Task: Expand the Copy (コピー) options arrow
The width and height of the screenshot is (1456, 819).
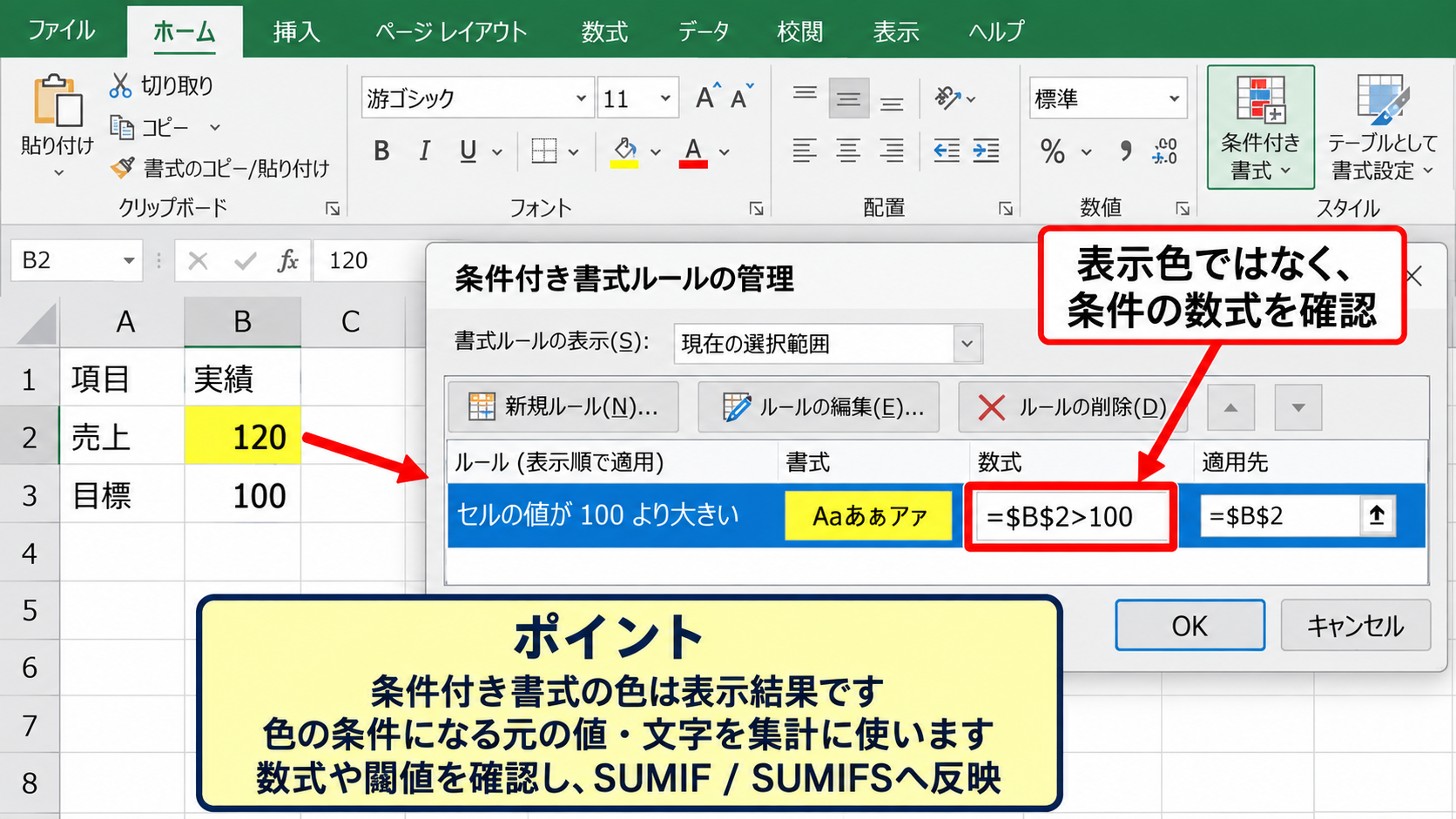Action: (214, 127)
